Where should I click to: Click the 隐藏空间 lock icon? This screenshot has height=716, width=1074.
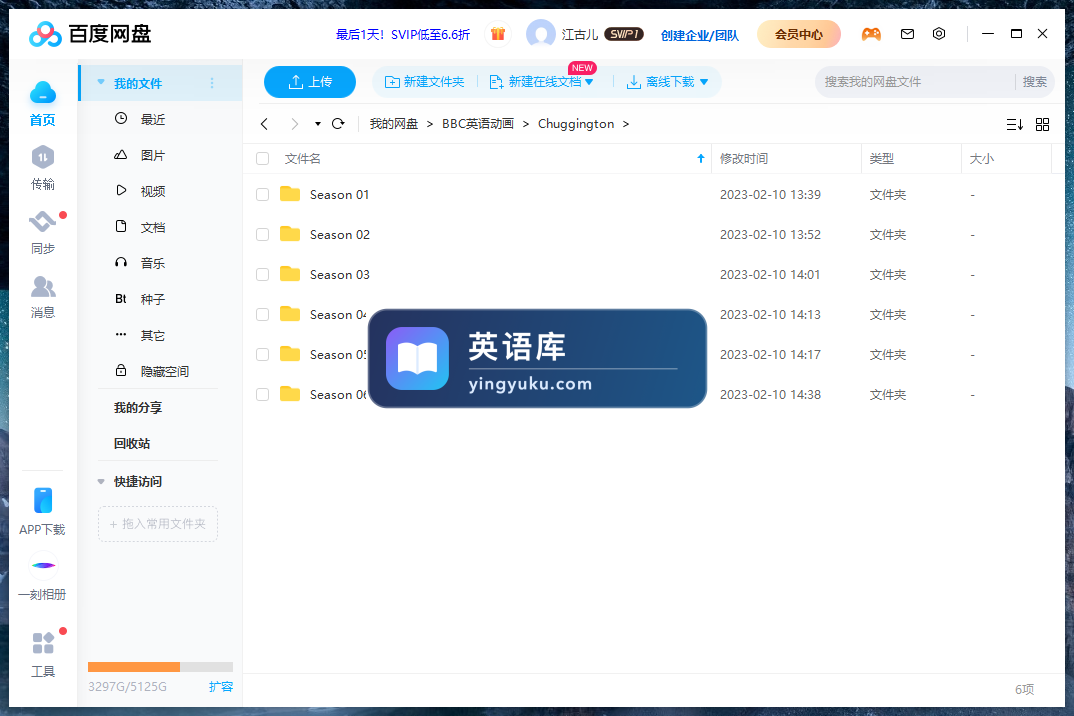click(x=121, y=371)
